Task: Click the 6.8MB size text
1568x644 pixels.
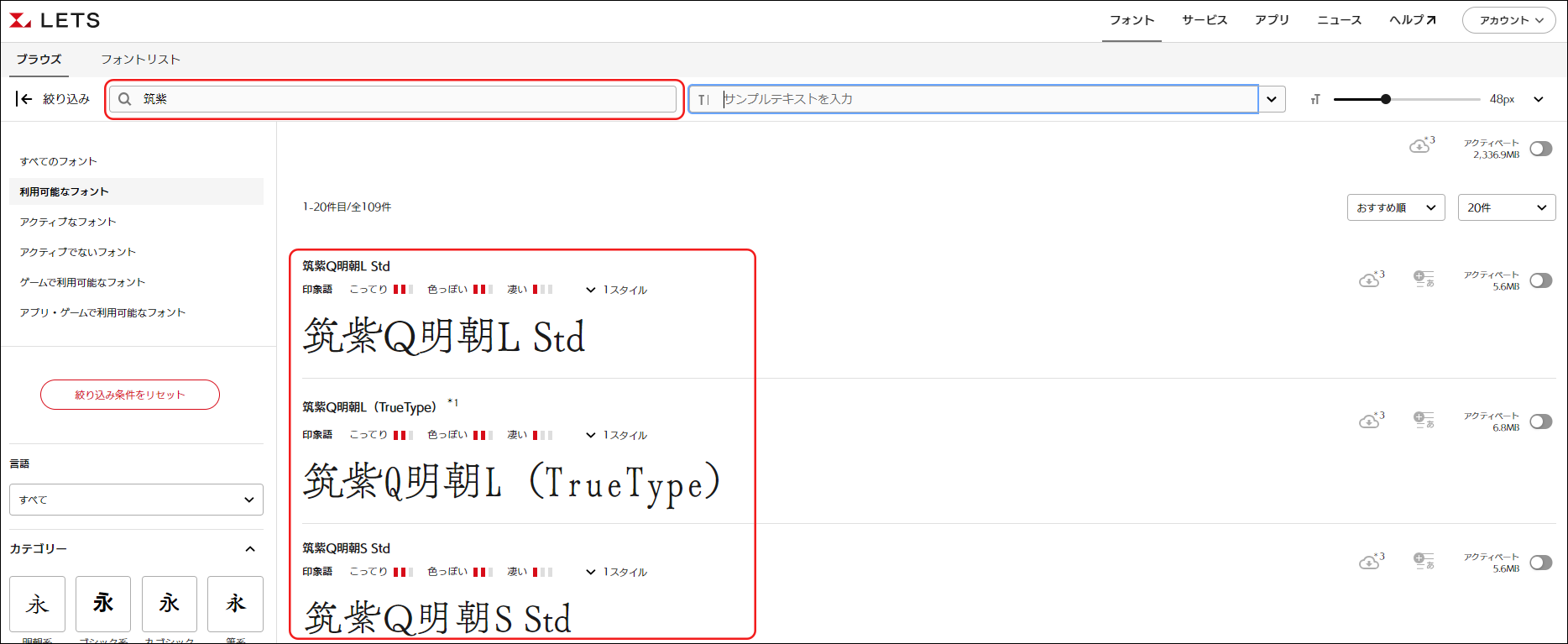Action: [1506, 427]
